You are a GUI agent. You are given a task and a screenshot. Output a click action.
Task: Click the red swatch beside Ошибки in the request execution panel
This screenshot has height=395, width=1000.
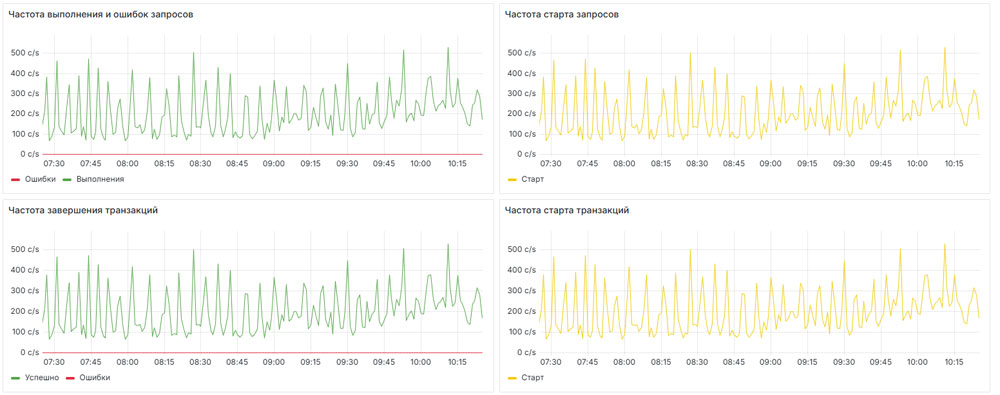pos(16,180)
